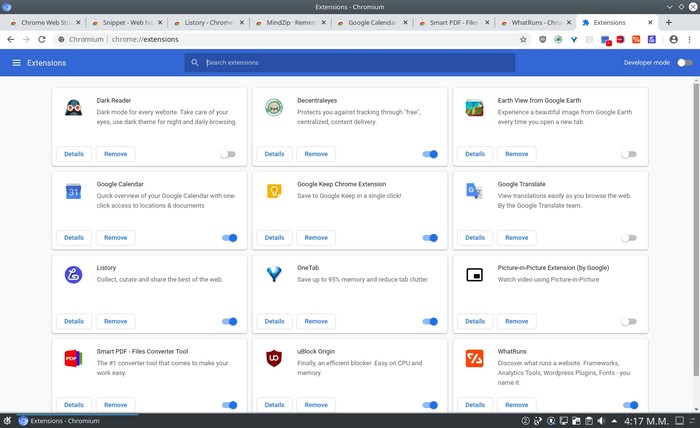Open WhatRuns orange icon in toolbar

[636, 39]
